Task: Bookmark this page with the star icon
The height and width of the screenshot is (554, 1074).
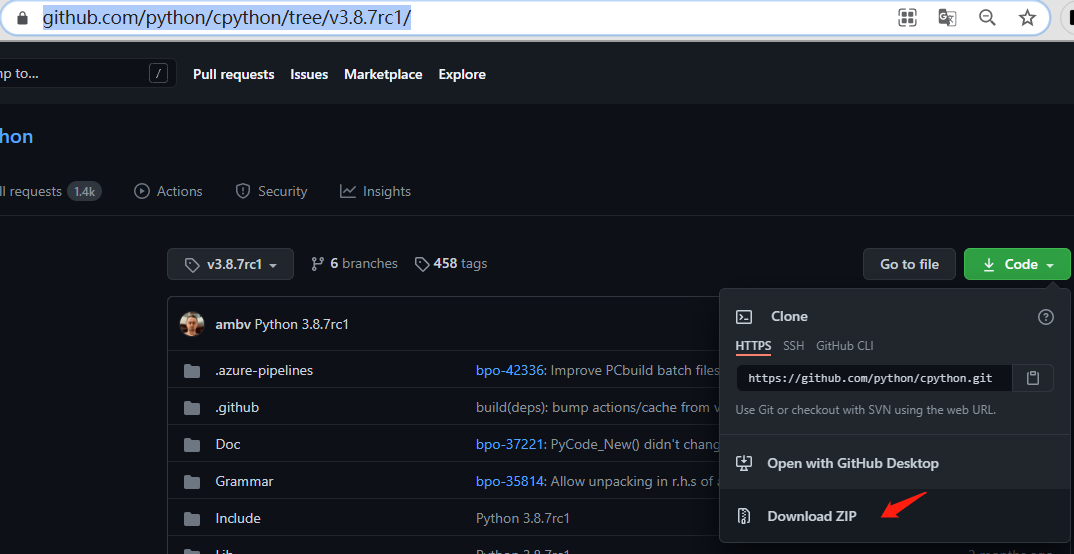Action: point(1027,18)
